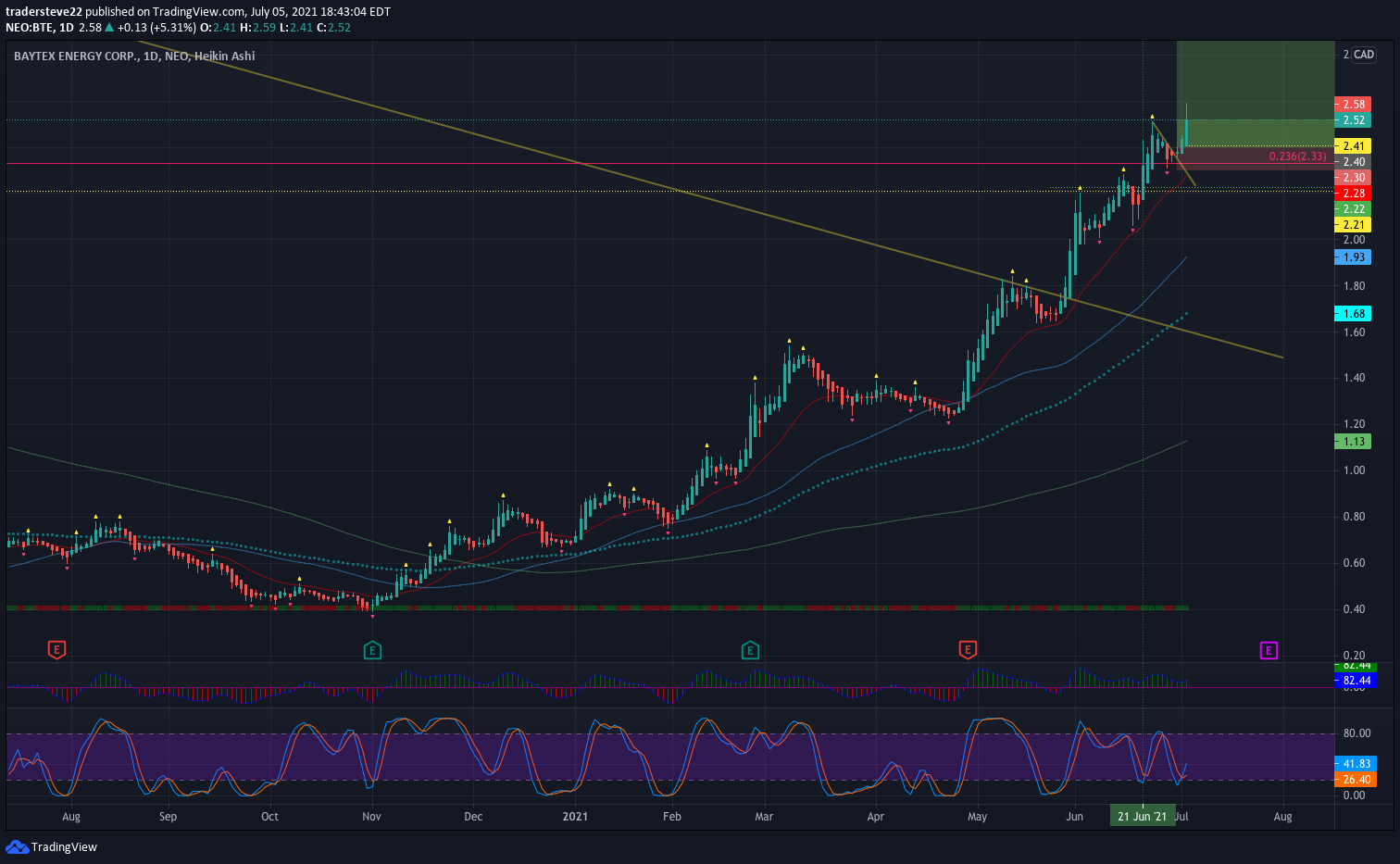Click the CAD currency label
Image resolution: width=1400 pixels, height=864 pixels.
click(x=1364, y=55)
